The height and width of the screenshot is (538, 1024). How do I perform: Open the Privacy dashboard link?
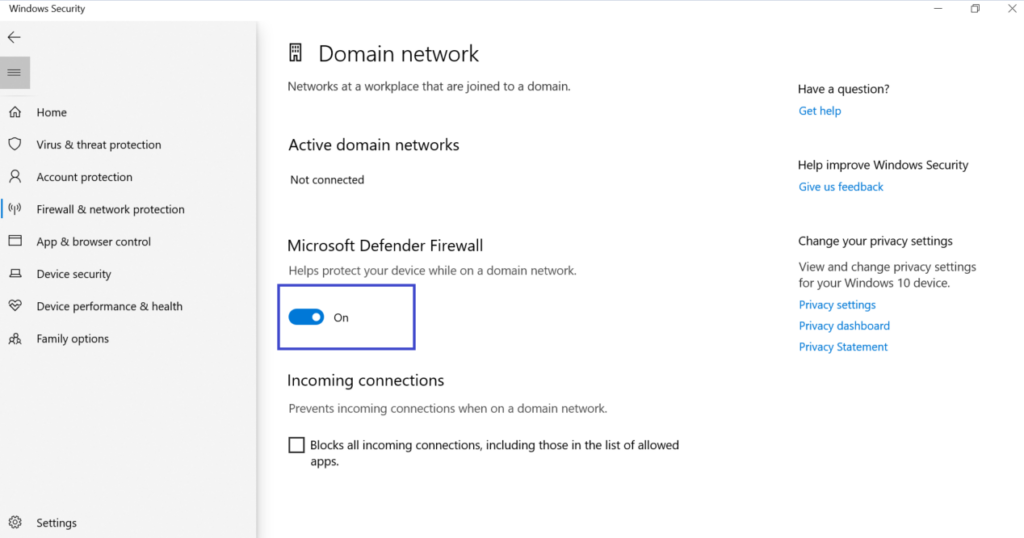[x=844, y=326]
